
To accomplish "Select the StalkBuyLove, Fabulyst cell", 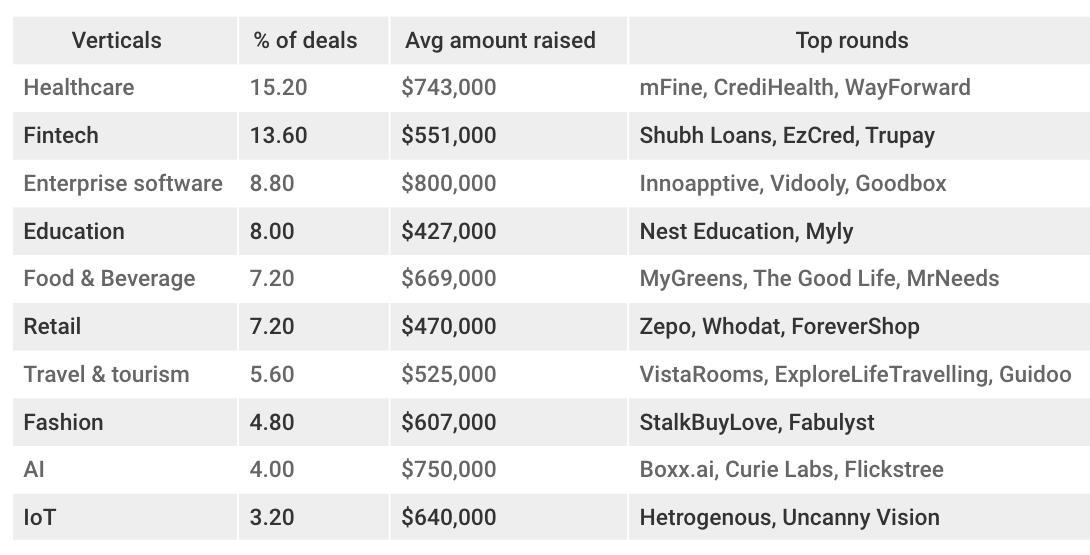I will 756,422.
